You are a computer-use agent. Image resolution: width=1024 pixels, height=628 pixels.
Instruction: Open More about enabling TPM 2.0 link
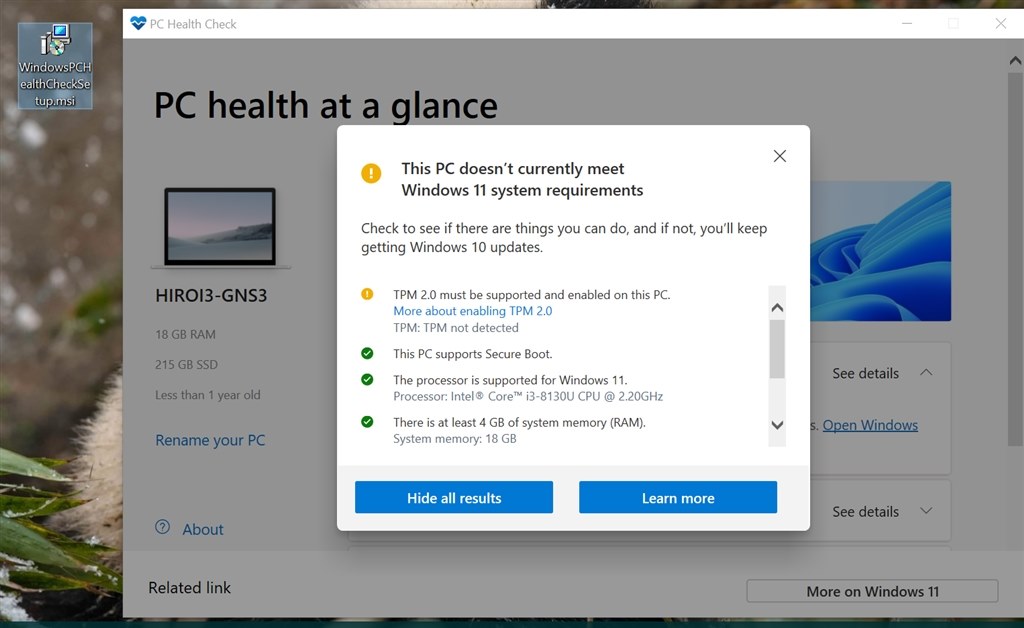tap(472, 311)
